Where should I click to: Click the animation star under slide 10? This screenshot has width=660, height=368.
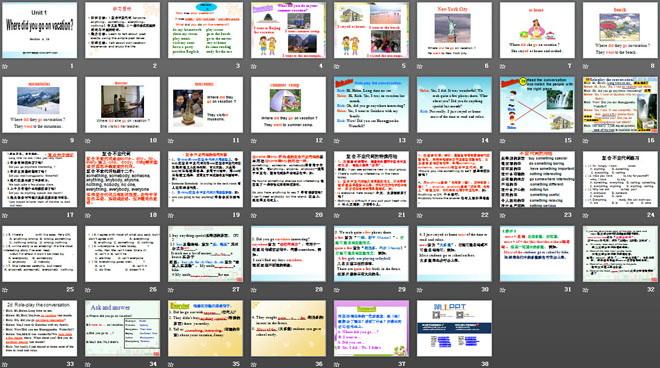[88, 141]
